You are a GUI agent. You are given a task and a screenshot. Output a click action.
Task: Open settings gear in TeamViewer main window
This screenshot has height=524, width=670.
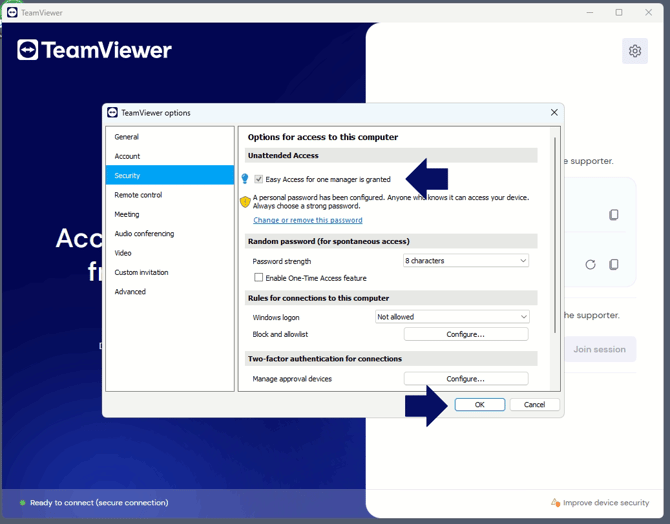click(x=635, y=51)
